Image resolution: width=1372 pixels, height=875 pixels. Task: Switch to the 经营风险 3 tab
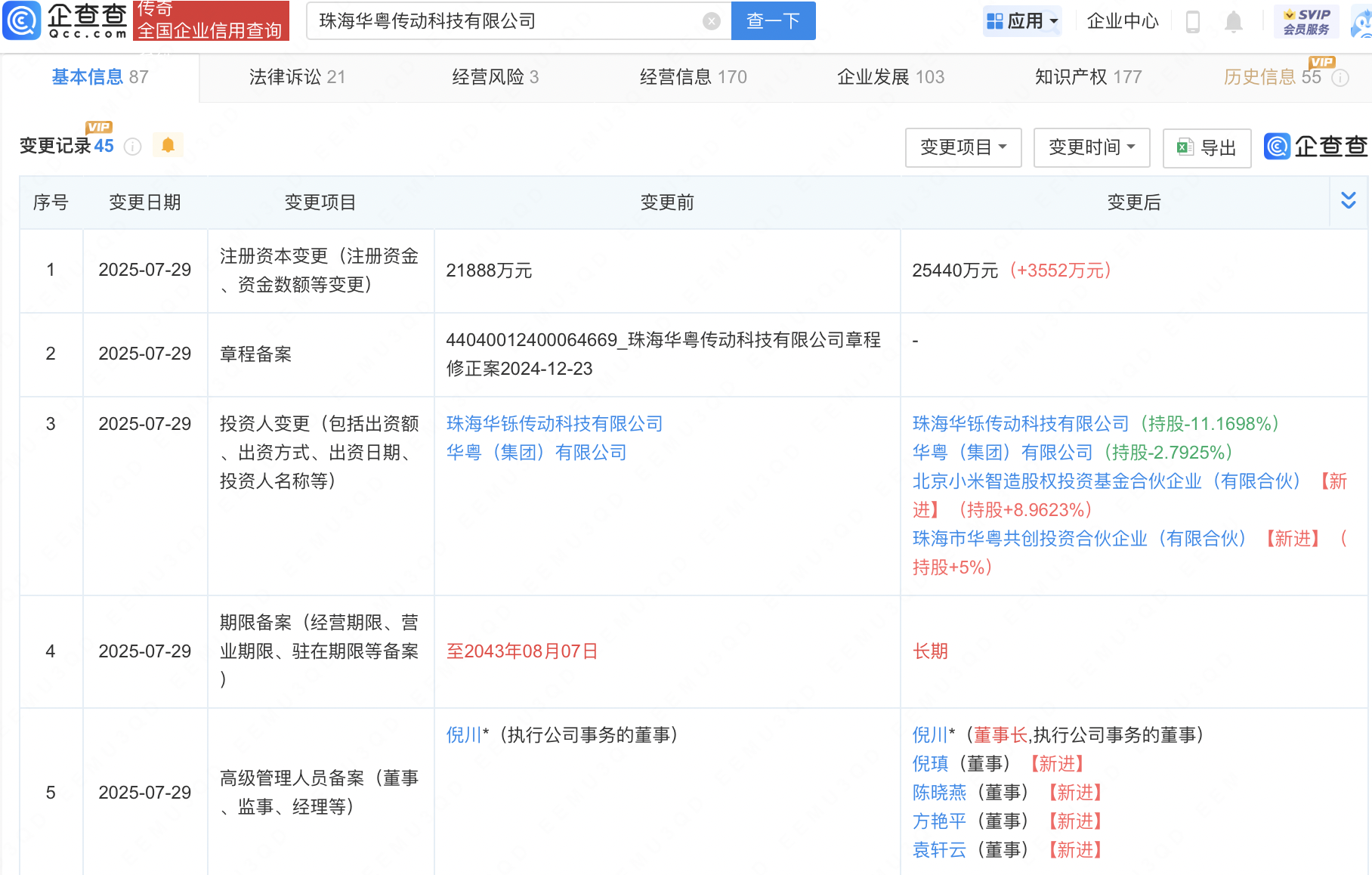click(x=495, y=77)
